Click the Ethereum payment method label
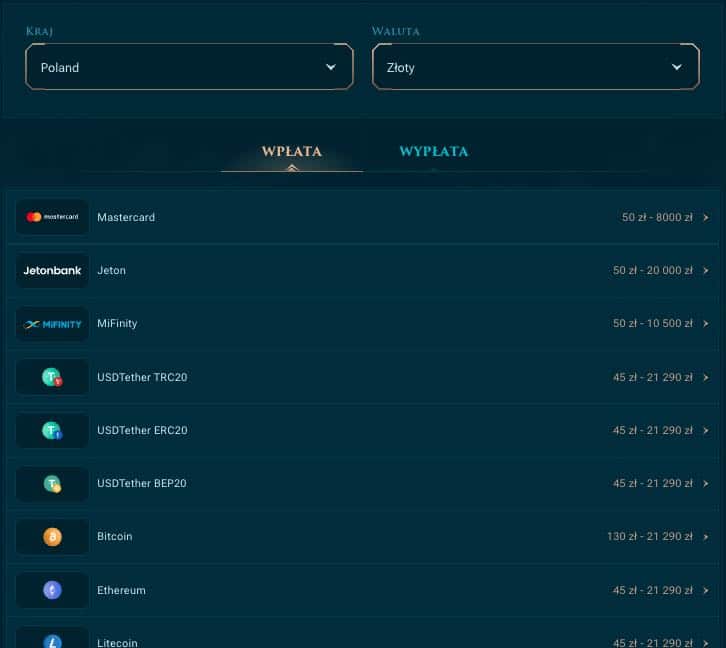The height and width of the screenshot is (648, 726). (121, 590)
